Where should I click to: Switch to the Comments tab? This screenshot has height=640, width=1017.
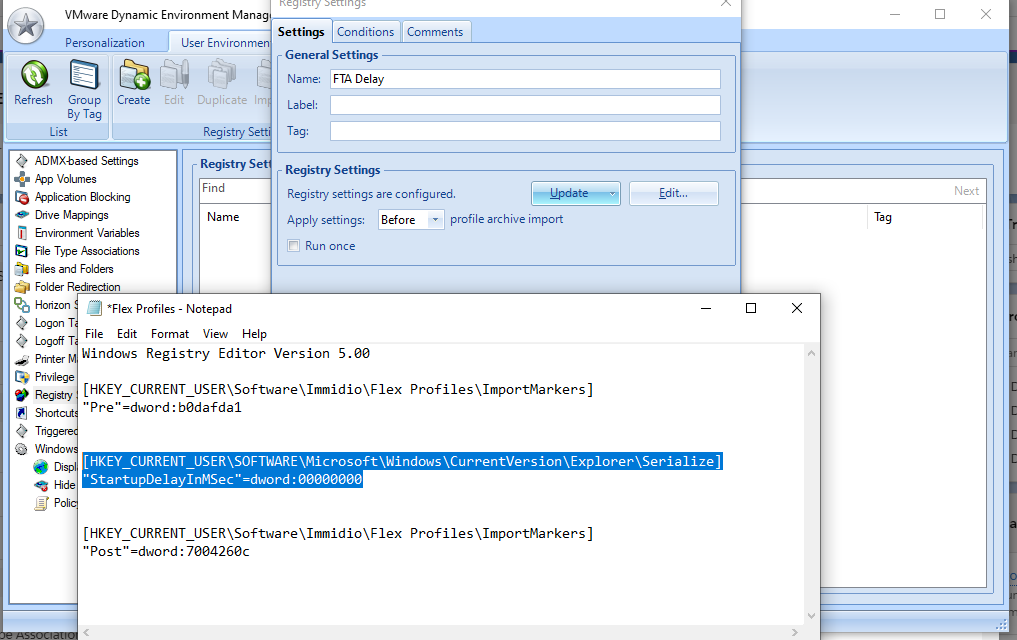pyautogui.click(x=435, y=32)
